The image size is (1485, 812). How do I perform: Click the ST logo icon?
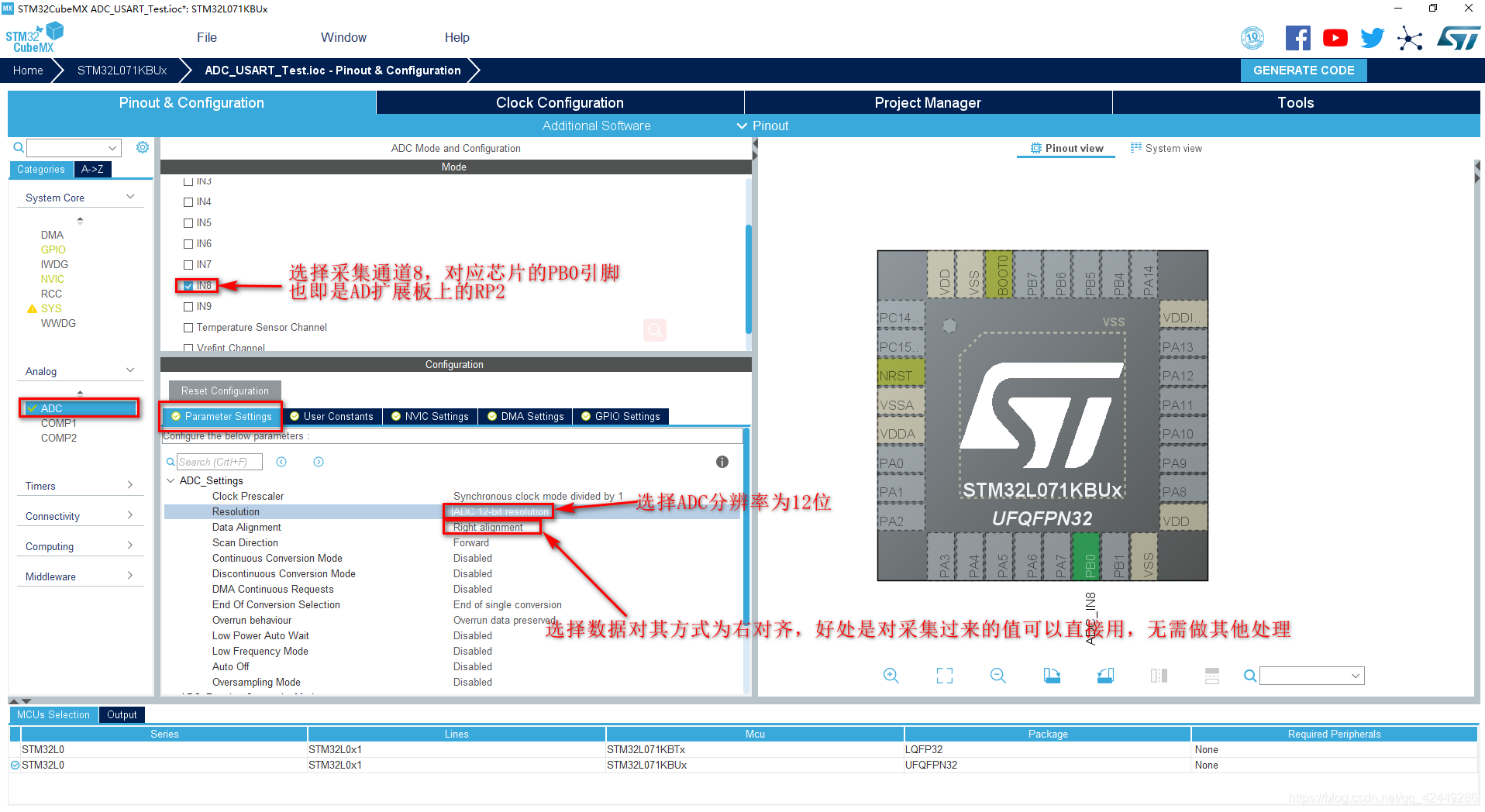pyautogui.click(x=1458, y=38)
